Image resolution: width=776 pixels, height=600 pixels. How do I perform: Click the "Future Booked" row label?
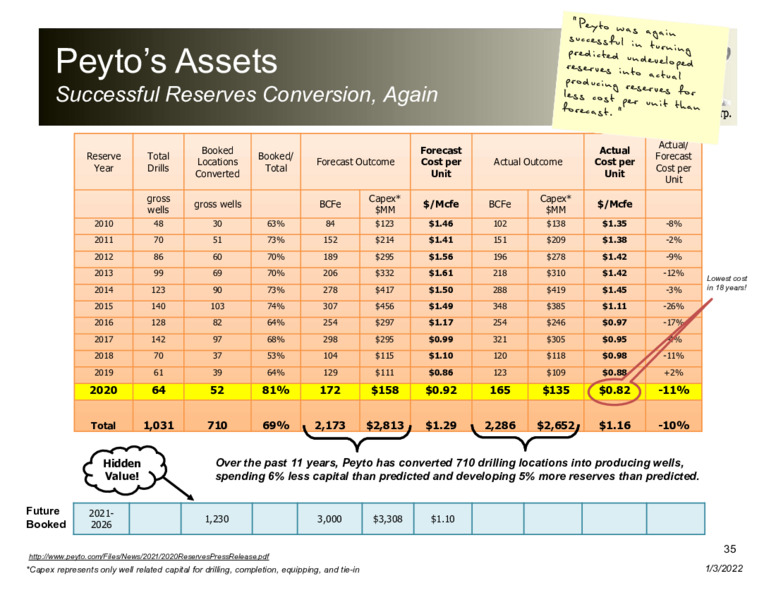point(46,517)
